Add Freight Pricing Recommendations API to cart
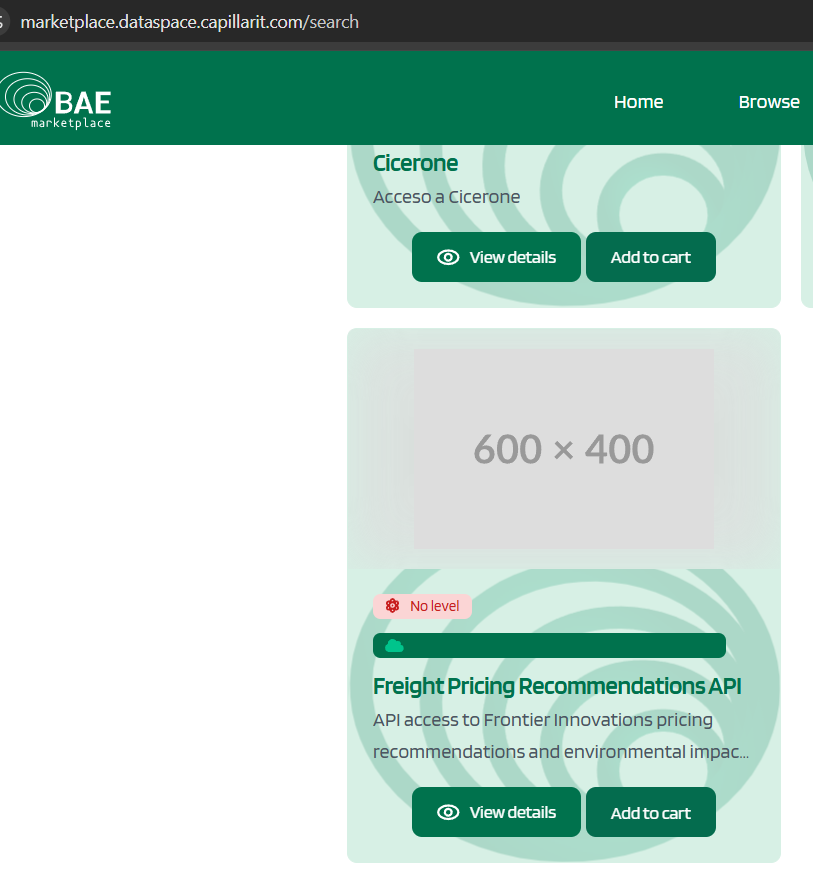 click(x=650, y=812)
